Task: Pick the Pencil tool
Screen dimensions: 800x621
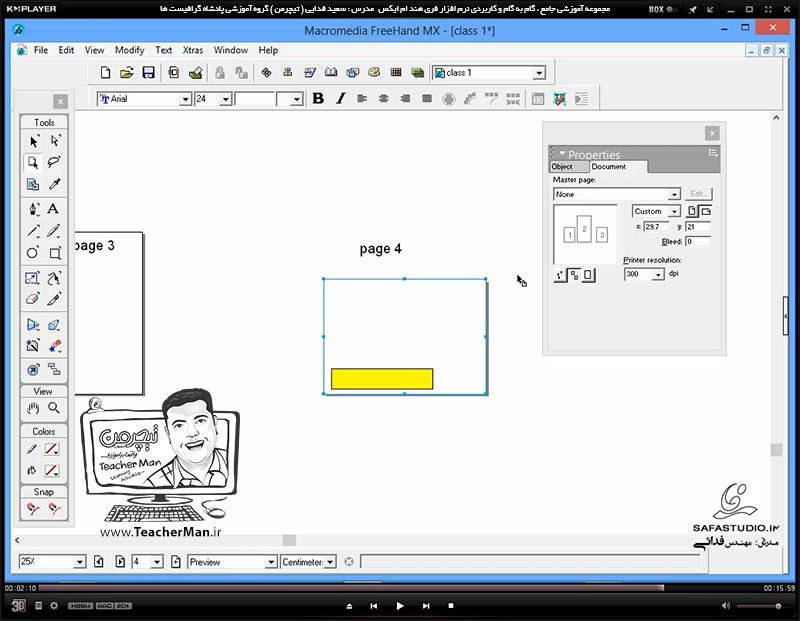Action: (55, 231)
